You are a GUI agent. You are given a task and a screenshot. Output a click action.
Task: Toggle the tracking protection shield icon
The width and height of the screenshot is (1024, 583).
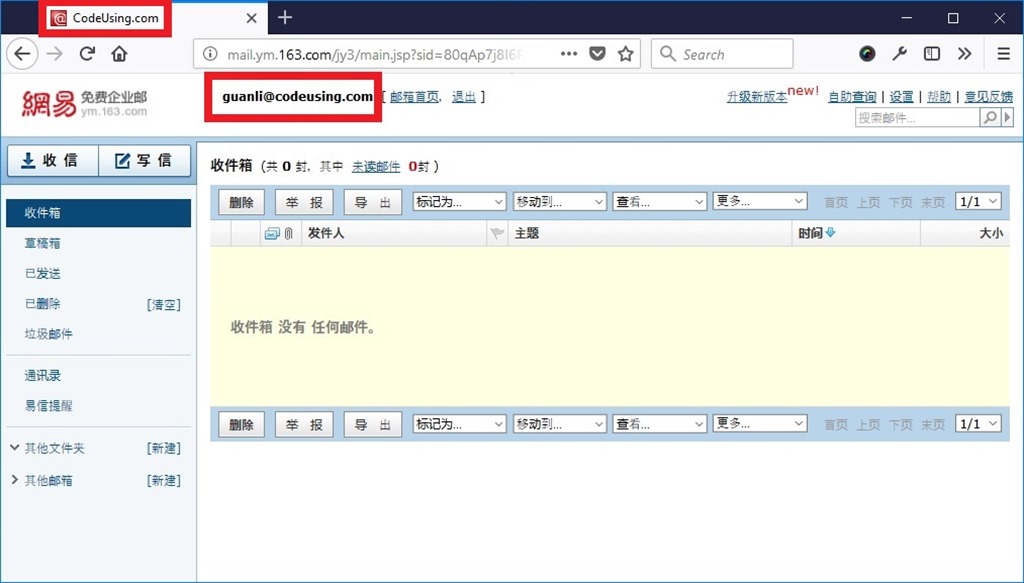coord(597,53)
